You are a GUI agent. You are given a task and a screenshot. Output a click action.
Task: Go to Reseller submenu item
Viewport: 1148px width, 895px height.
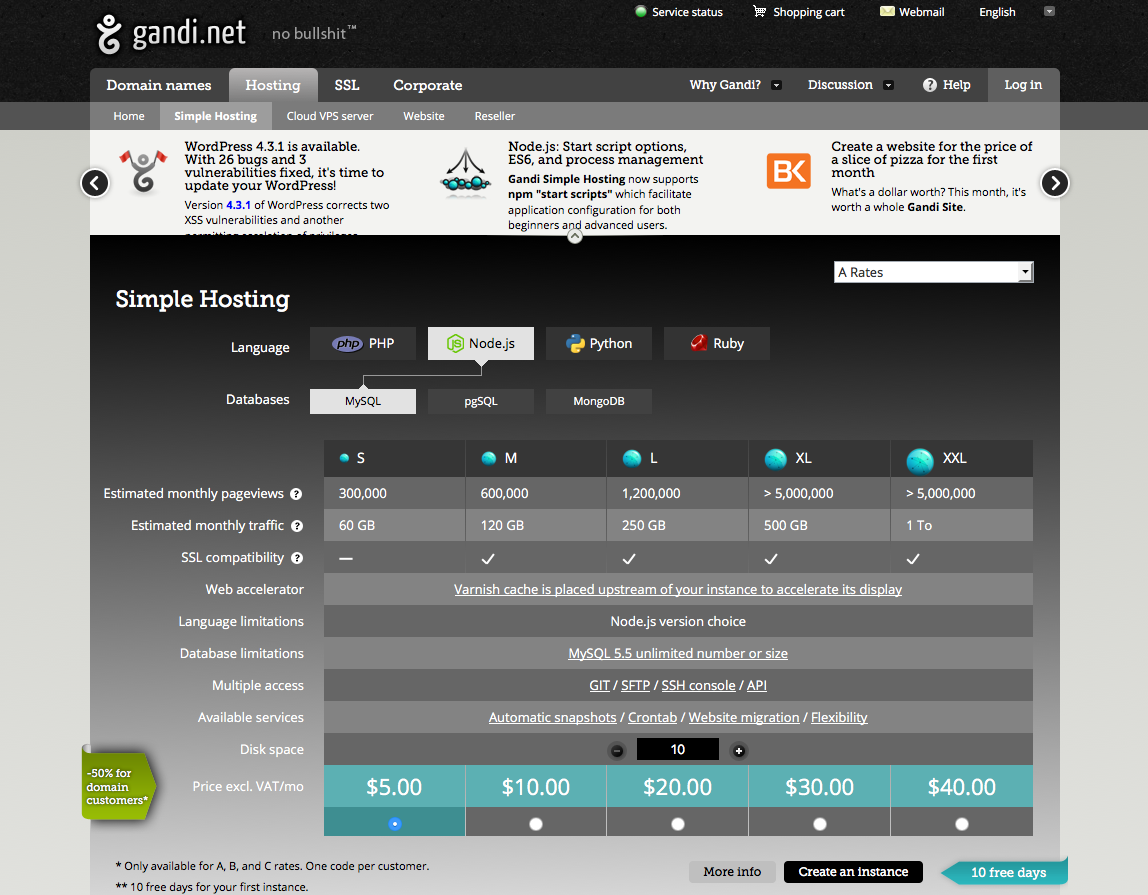[495, 116]
